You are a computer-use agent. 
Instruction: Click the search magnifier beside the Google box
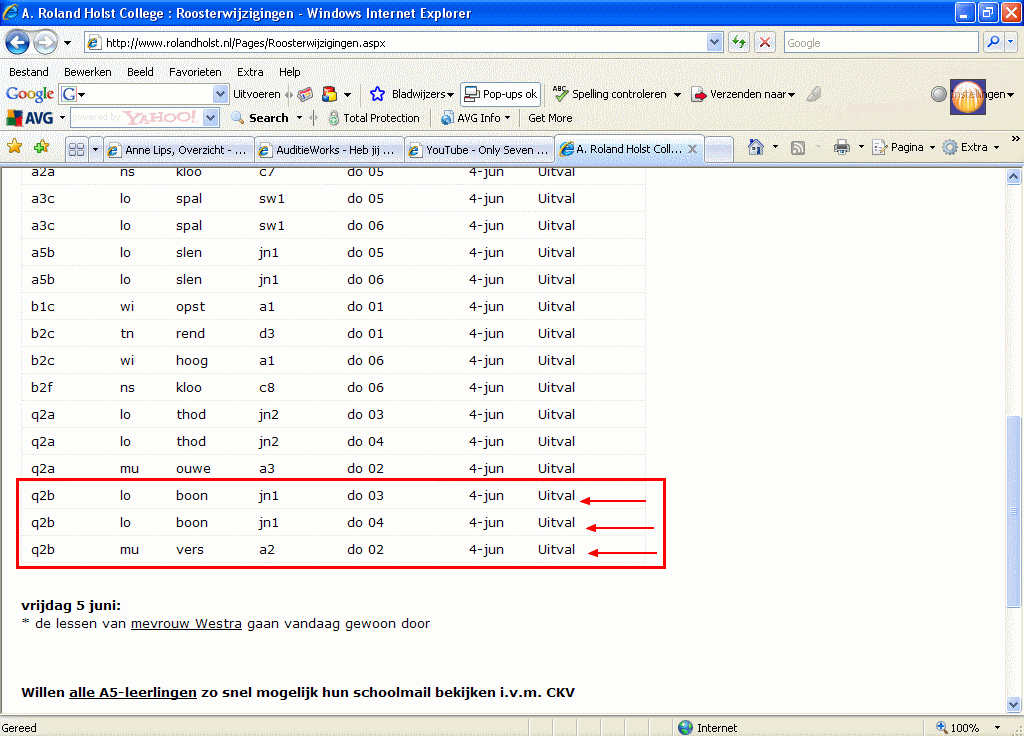pyautogui.click(x=993, y=42)
